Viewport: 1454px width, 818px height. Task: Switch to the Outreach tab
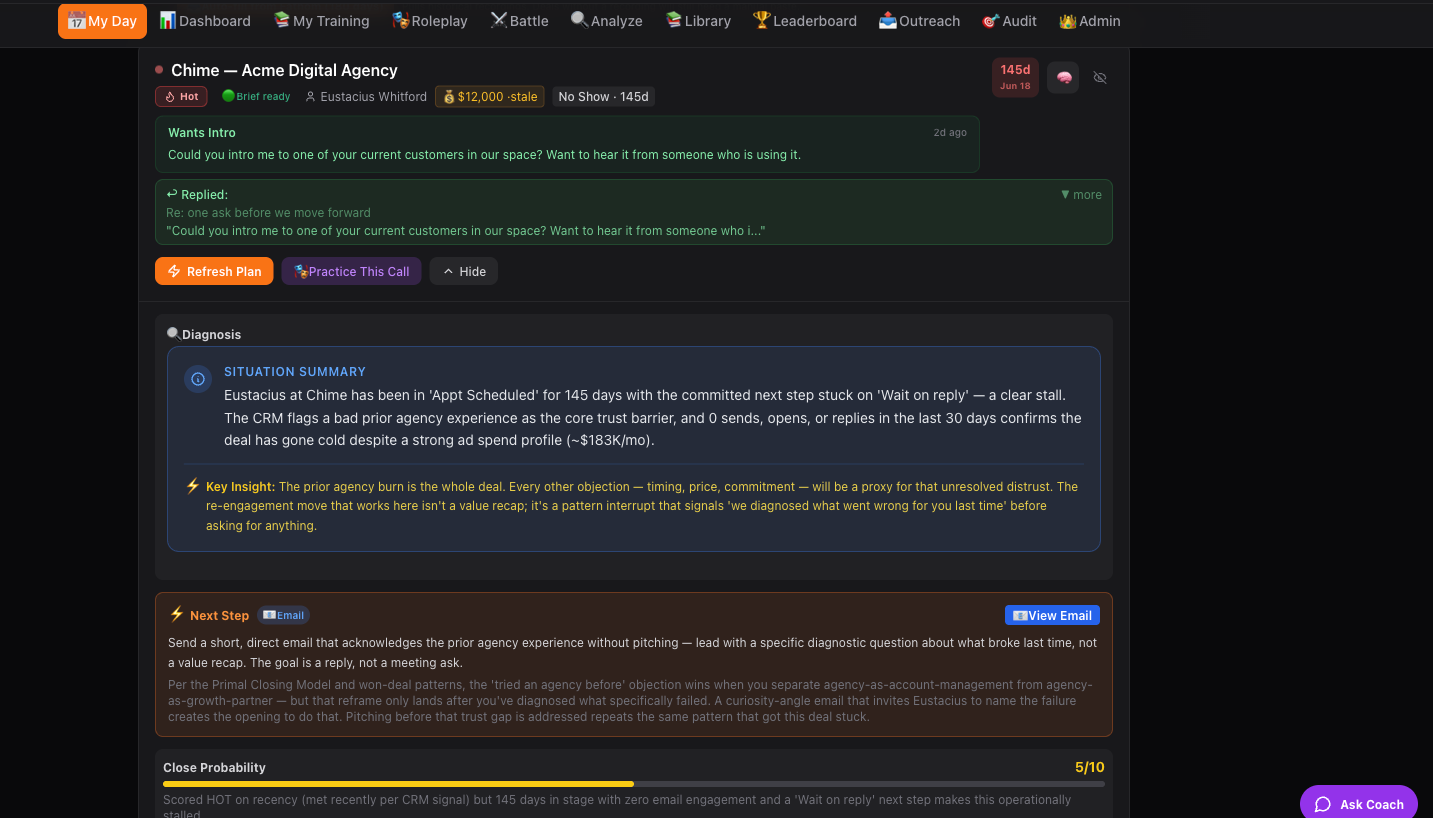(919, 21)
